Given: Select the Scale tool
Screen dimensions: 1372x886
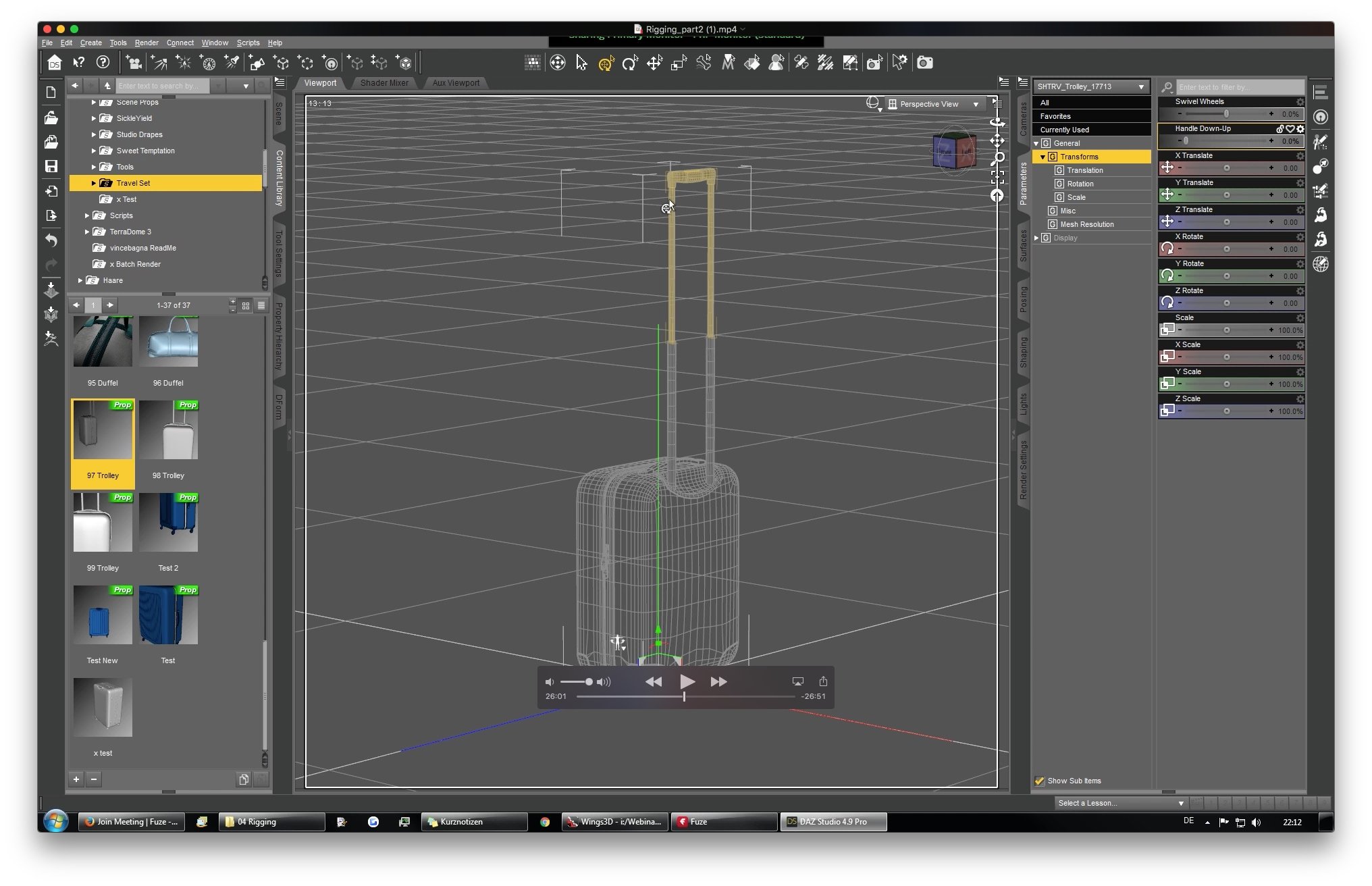Looking at the screenshot, I should pyautogui.click(x=679, y=63).
